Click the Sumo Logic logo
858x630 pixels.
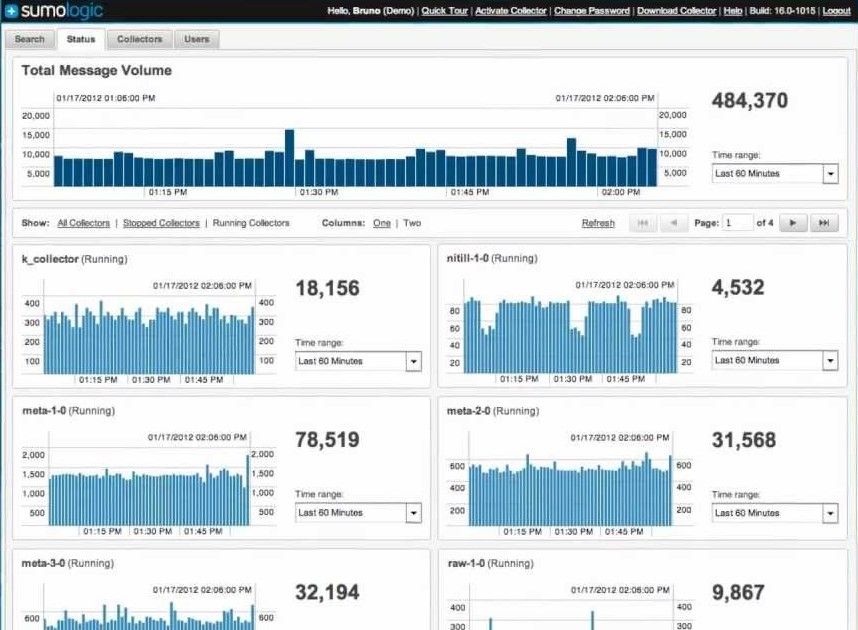(x=54, y=10)
